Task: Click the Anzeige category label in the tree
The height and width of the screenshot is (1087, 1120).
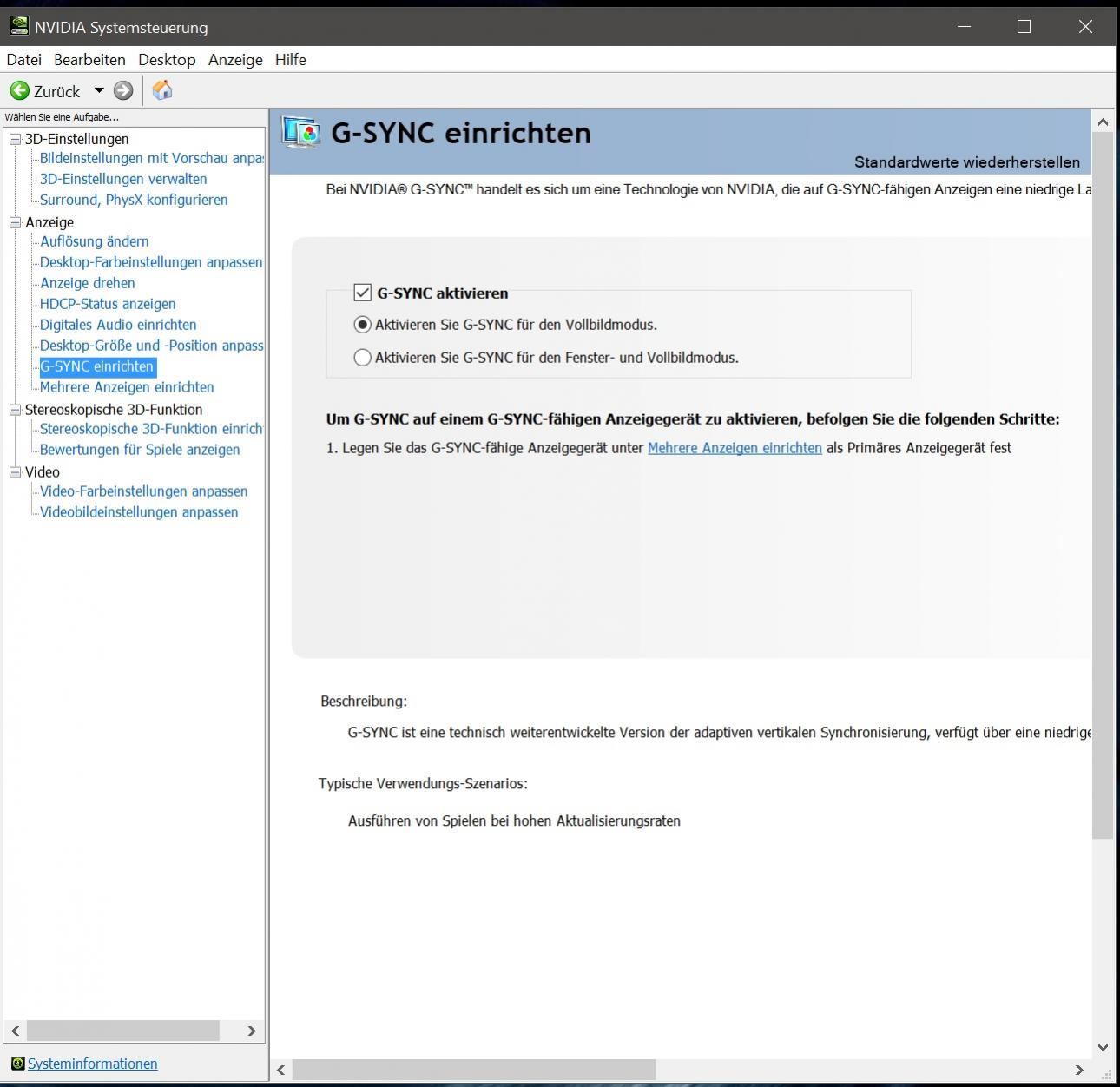Action: coord(49,222)
